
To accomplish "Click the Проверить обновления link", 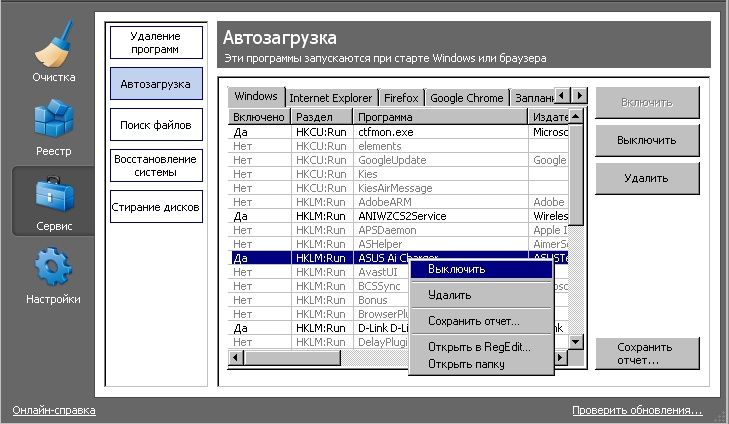I will (x=637, y=410).
